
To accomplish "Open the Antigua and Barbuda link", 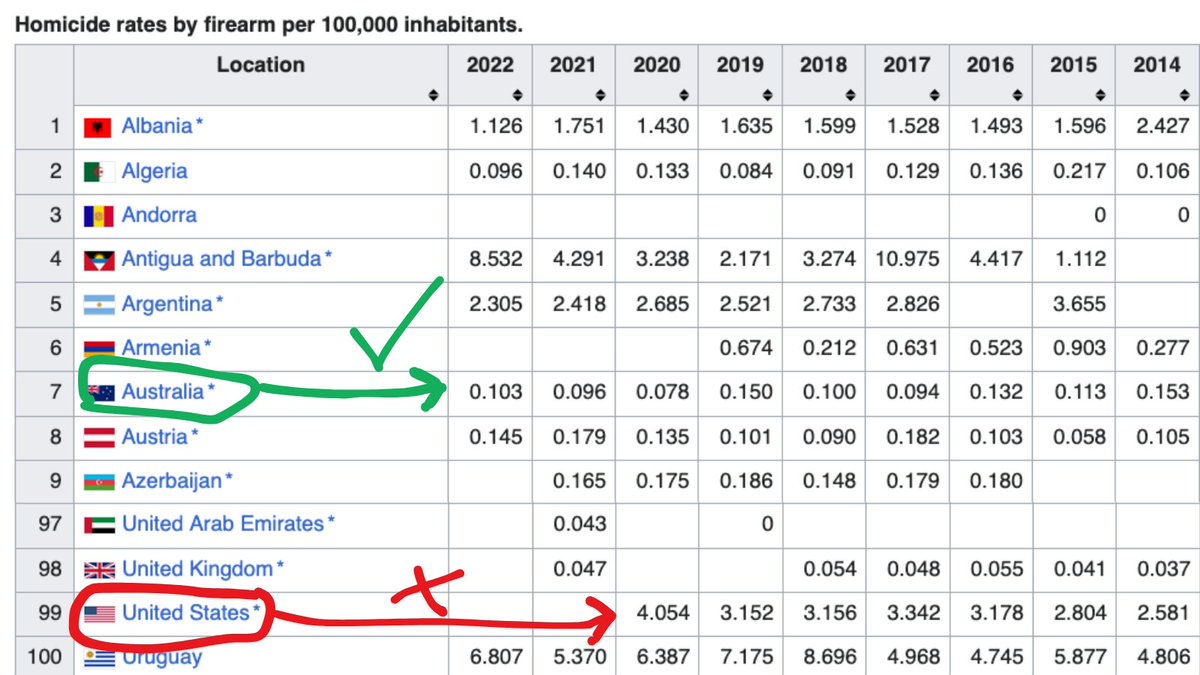I will coord(221,259).
